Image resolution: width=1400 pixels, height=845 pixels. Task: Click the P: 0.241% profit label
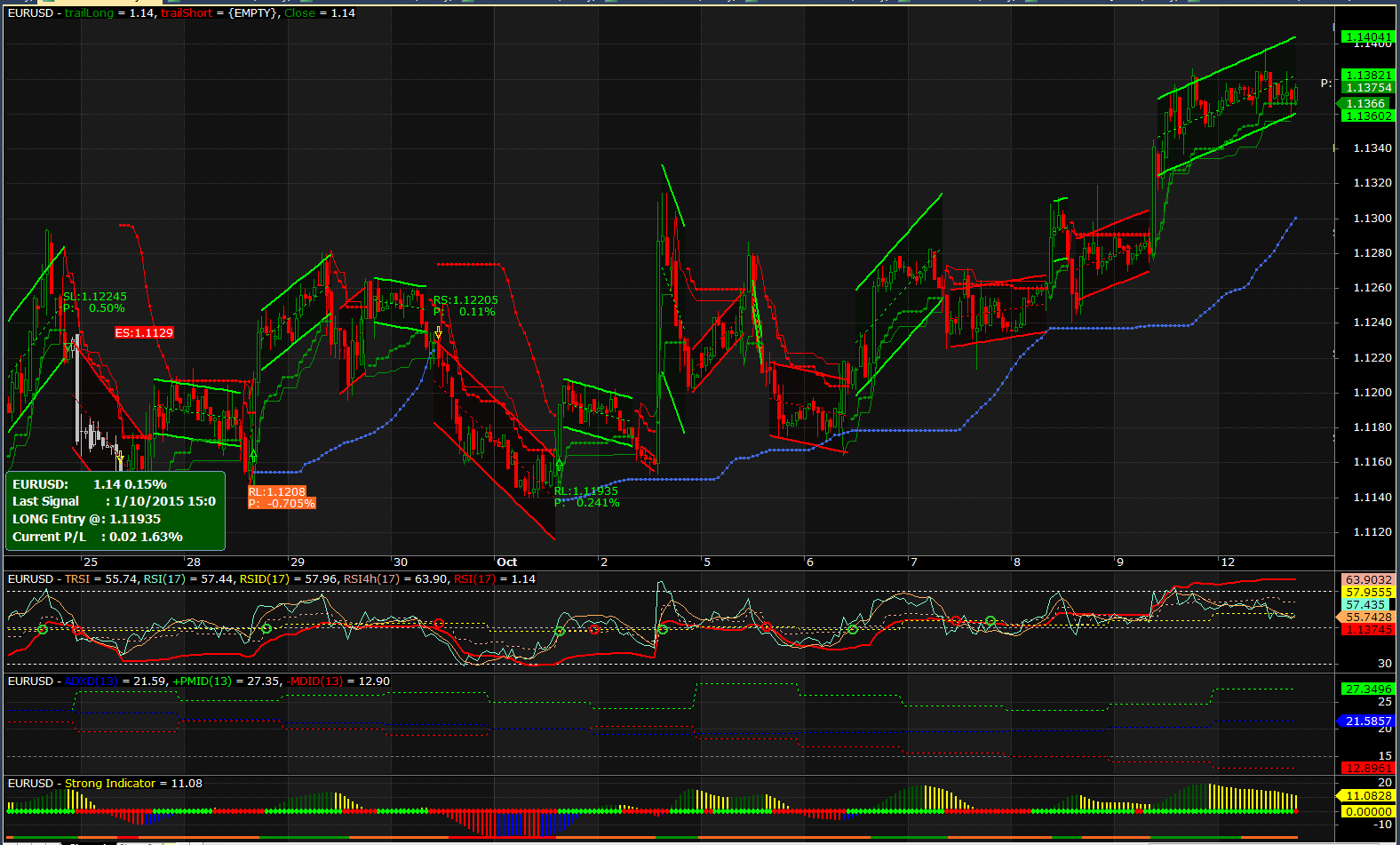tap(587, 503)
